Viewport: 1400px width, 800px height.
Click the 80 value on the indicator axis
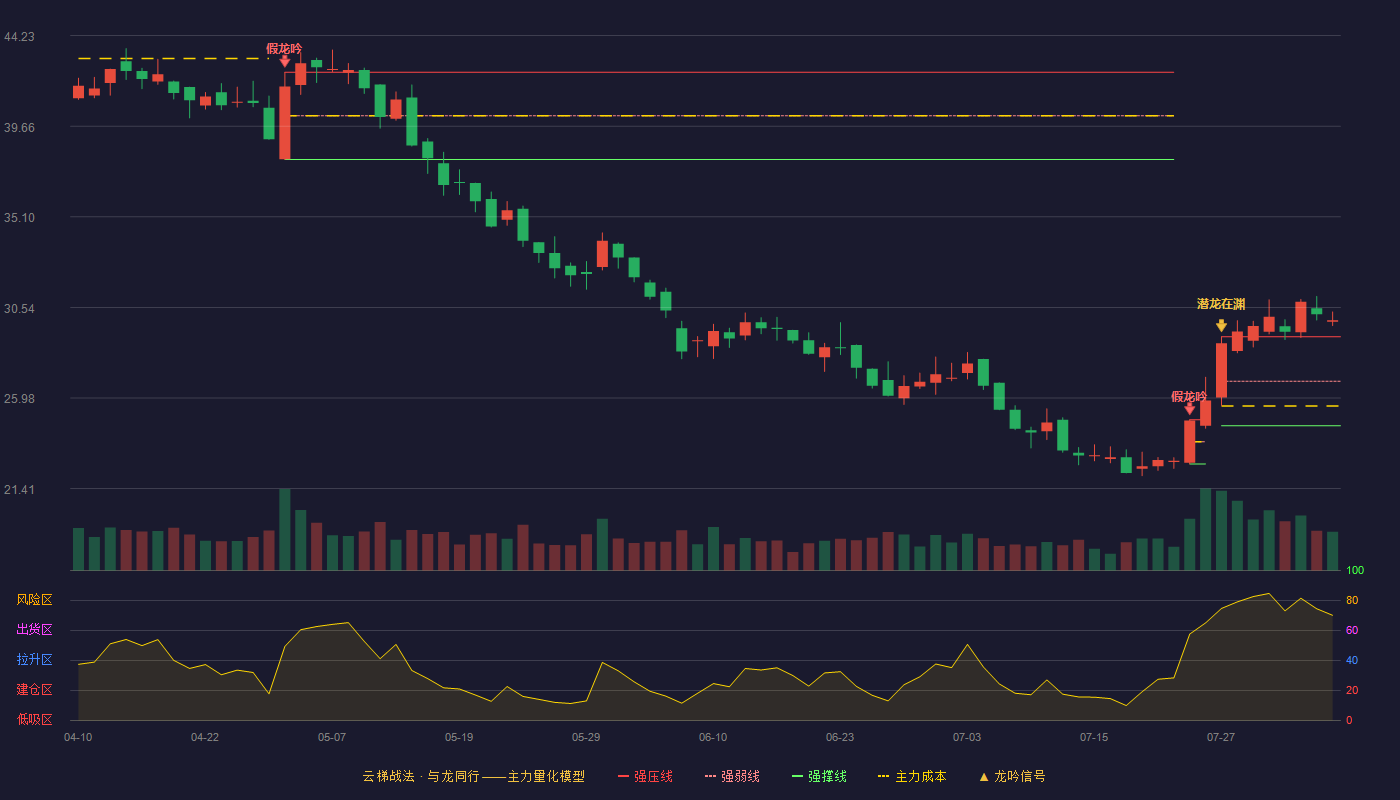[x=1352, y=601]
